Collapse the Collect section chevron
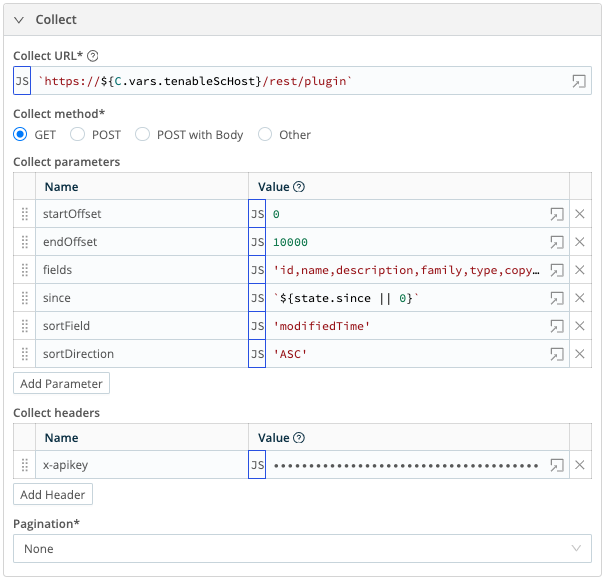Image resolution: width=605 pixels, height=581 pixels. 19,20
